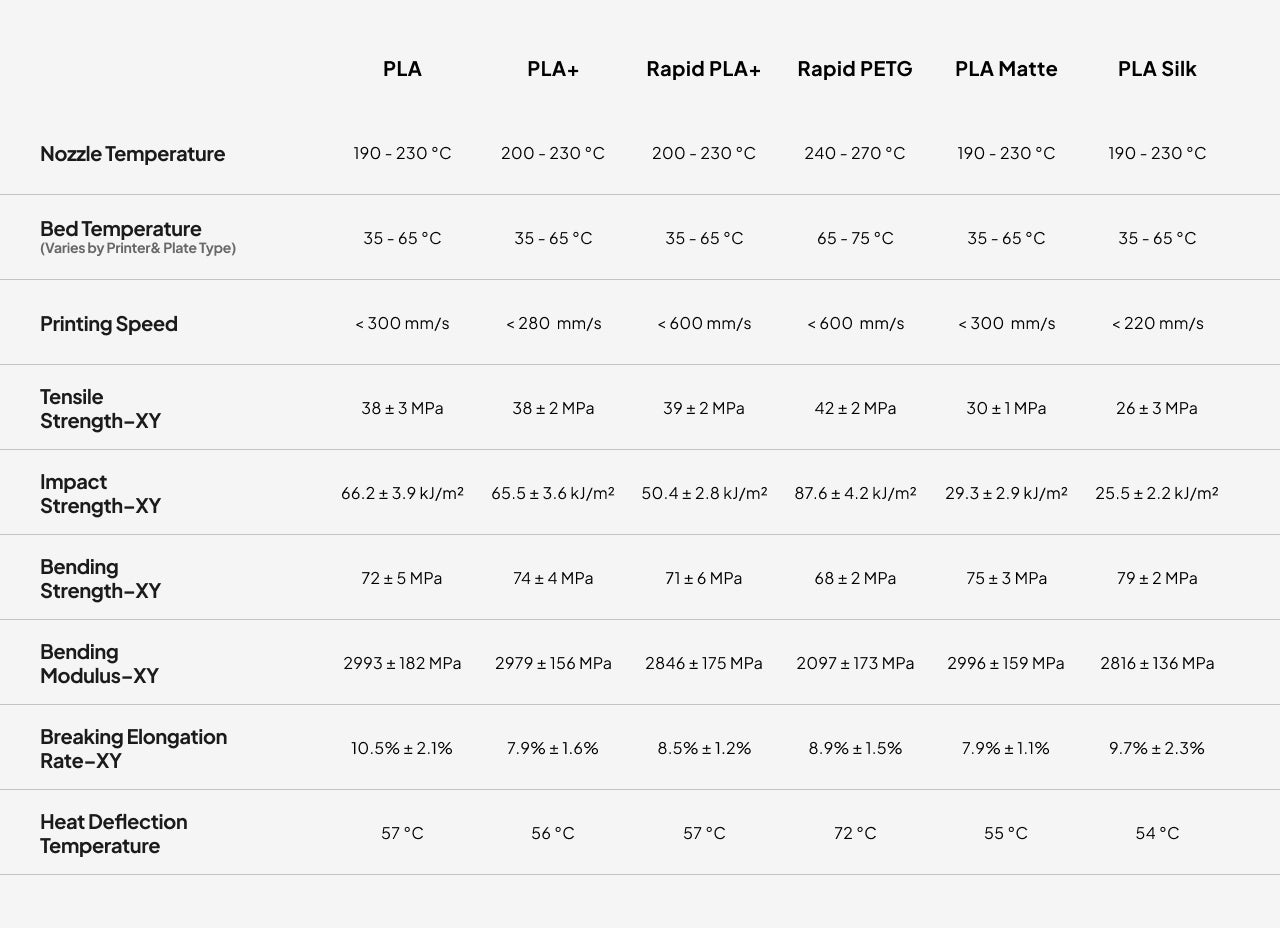Screen dimensions: 1280x928
Task: Select the Rapid PETG column header
Action: [x=855, y=69]
